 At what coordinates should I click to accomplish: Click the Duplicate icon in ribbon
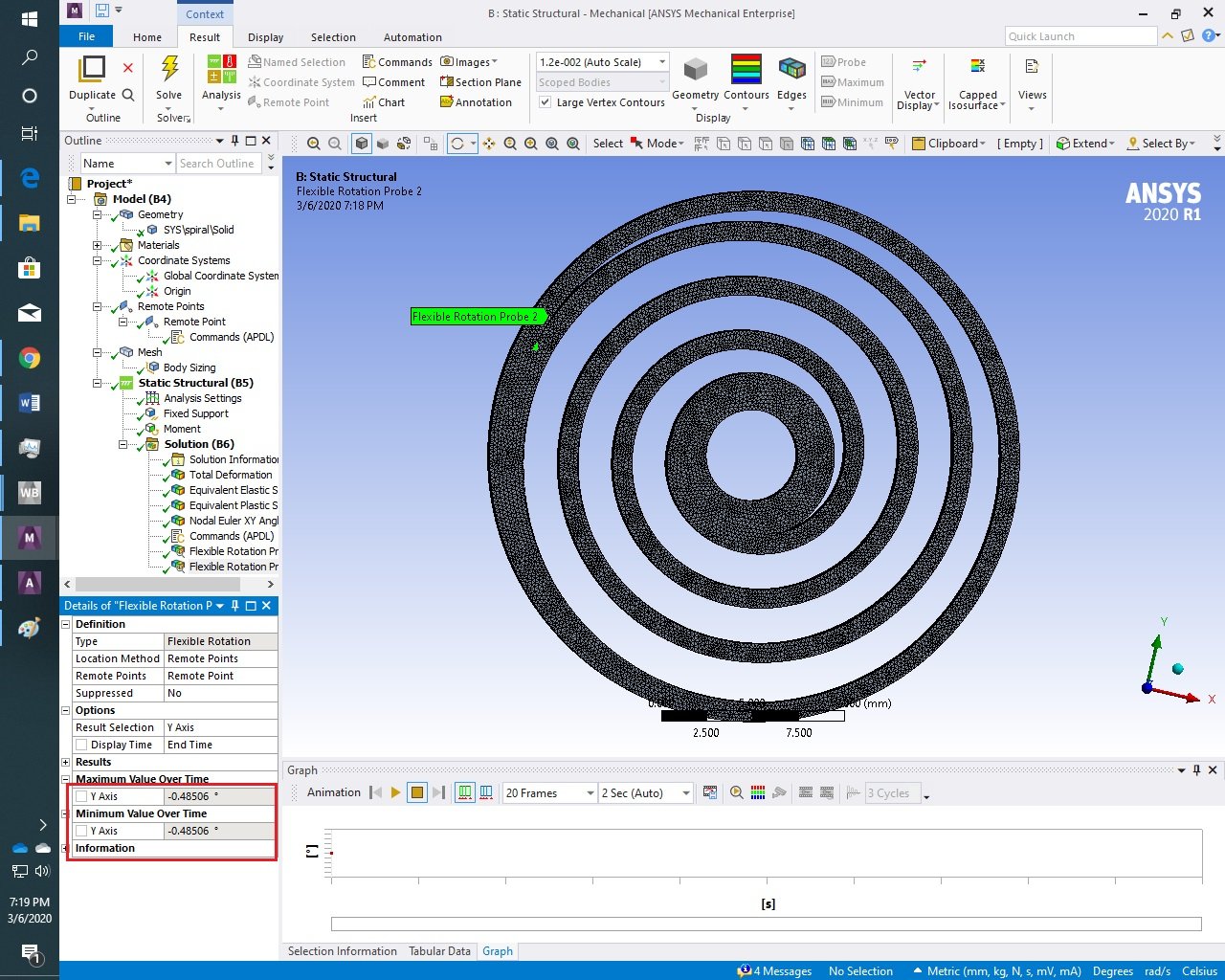(x=92, y=70)
